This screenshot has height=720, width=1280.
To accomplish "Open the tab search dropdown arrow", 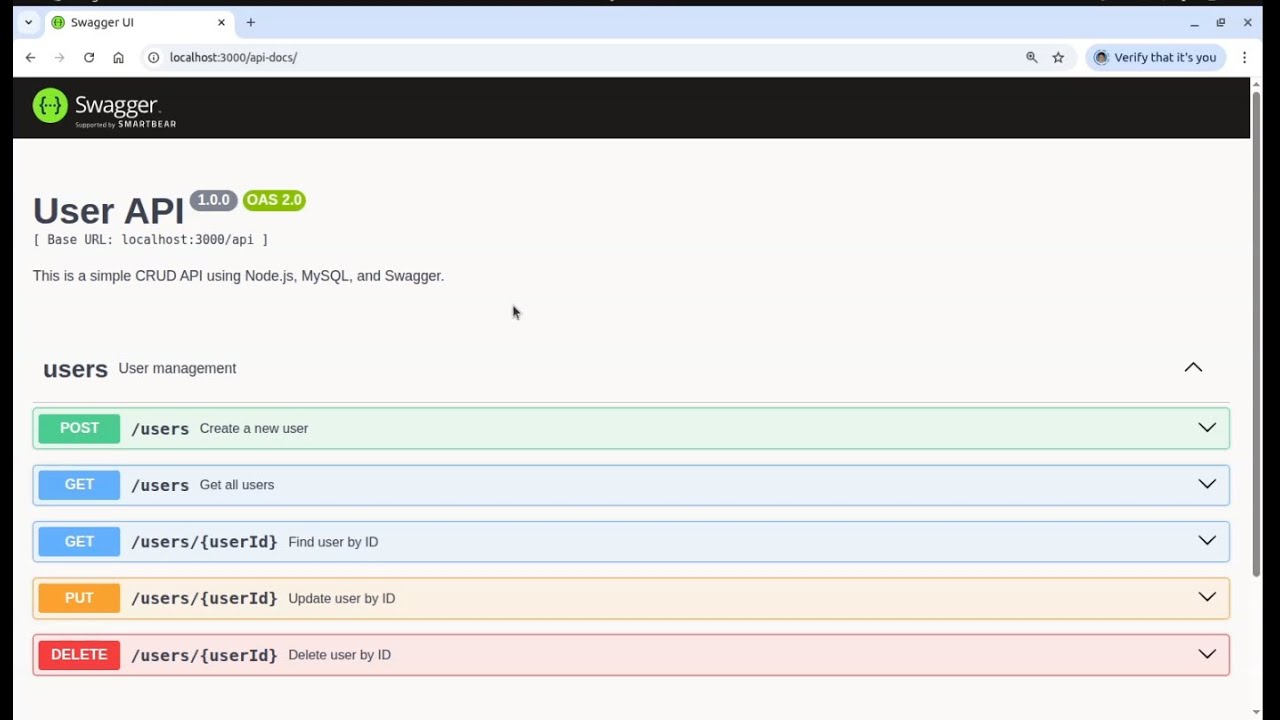I will (x=28, y=22).
